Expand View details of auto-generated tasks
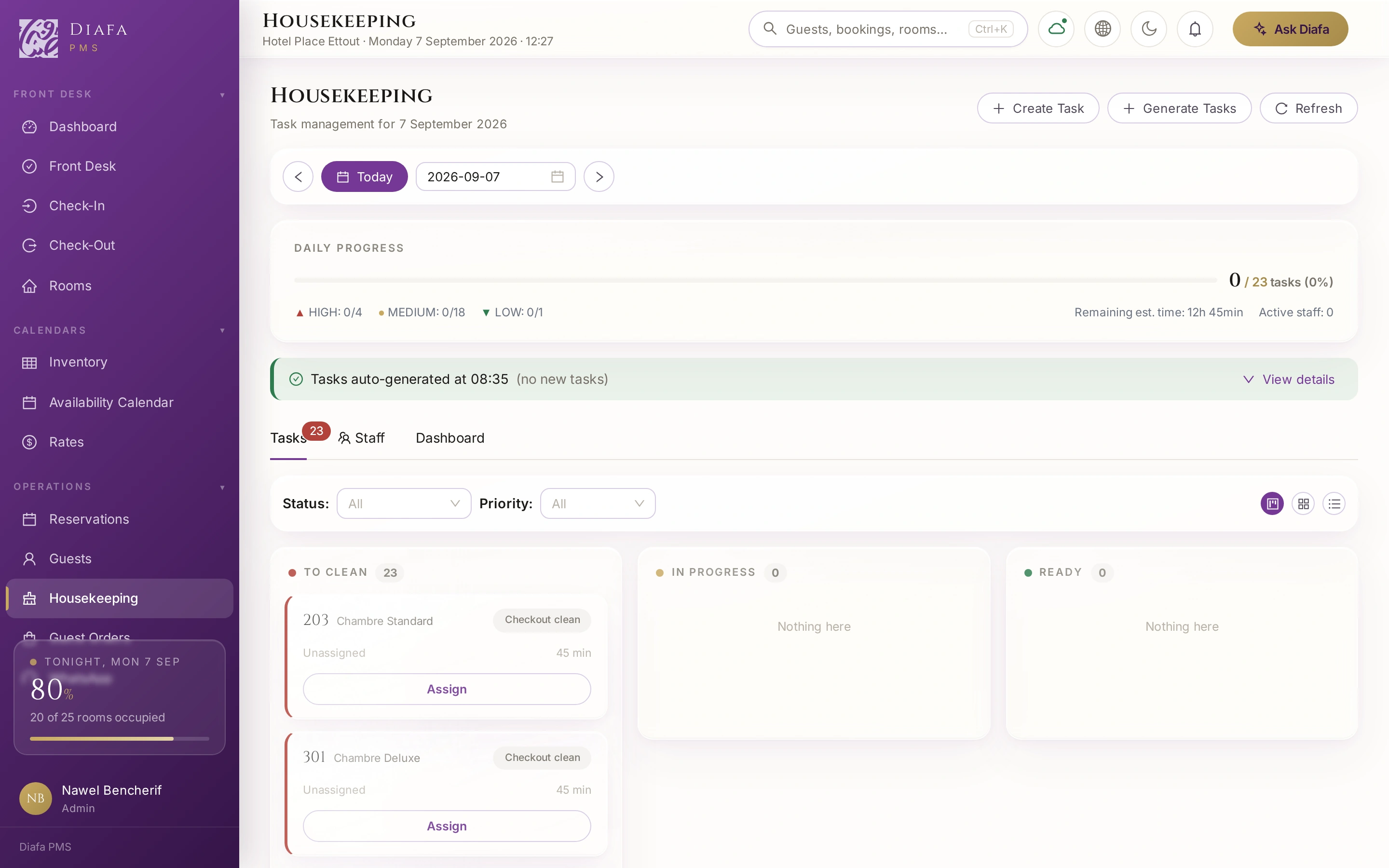The image size is (1389, 868). click(1289, 380)
